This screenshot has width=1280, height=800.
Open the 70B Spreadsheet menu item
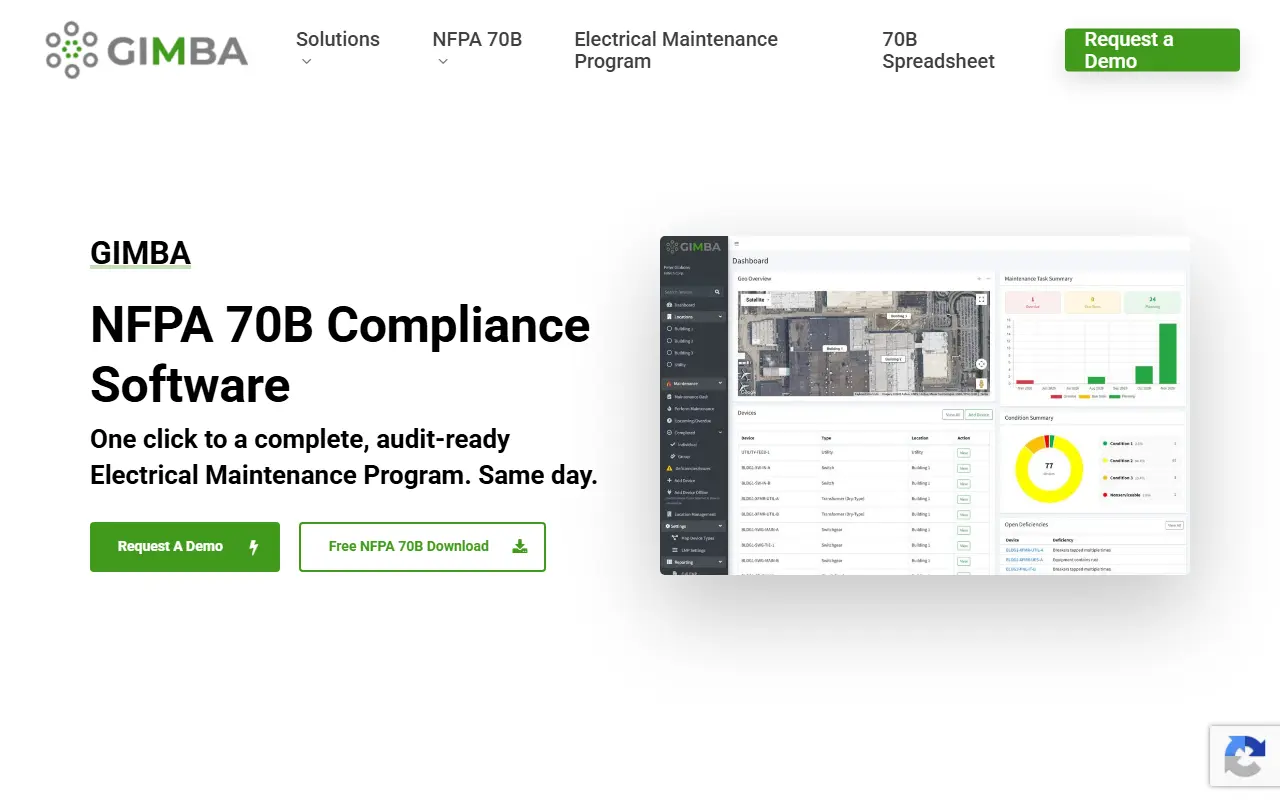pyautogui.click(x=939, y=50)
